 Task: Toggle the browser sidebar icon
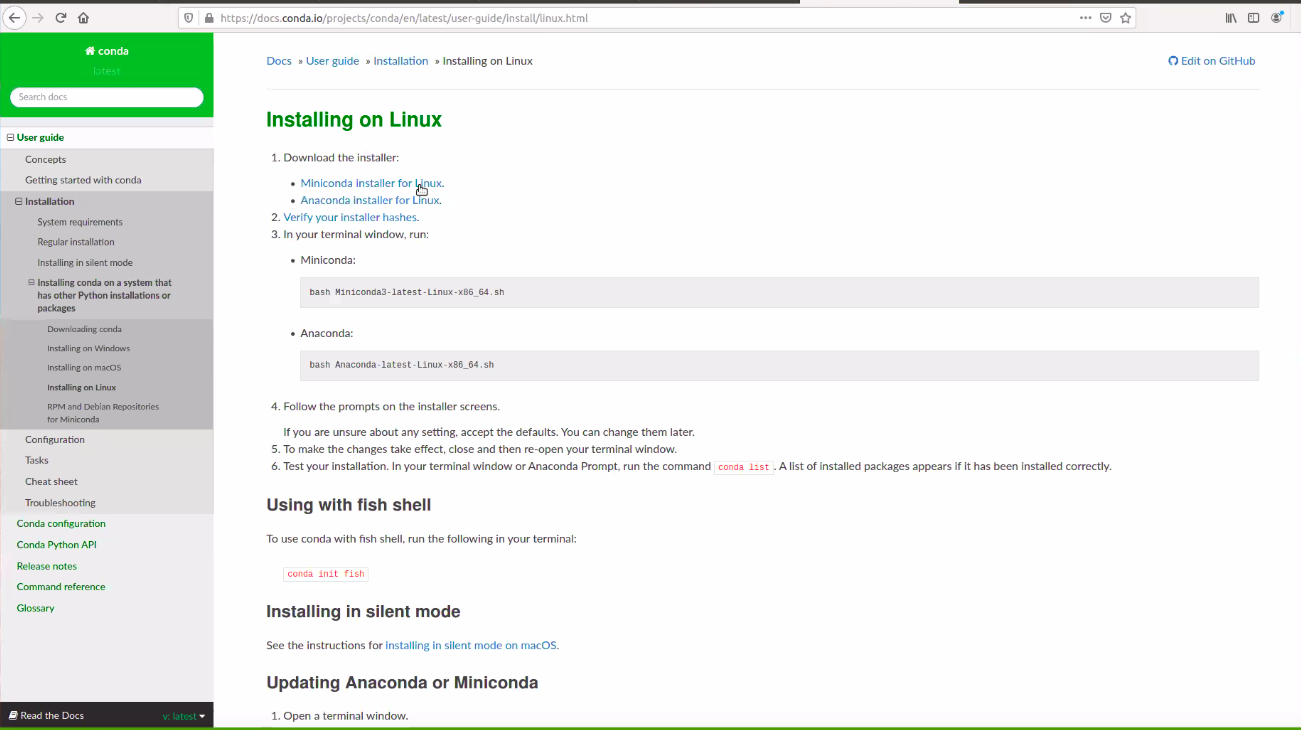click(x=1253, y=17)
